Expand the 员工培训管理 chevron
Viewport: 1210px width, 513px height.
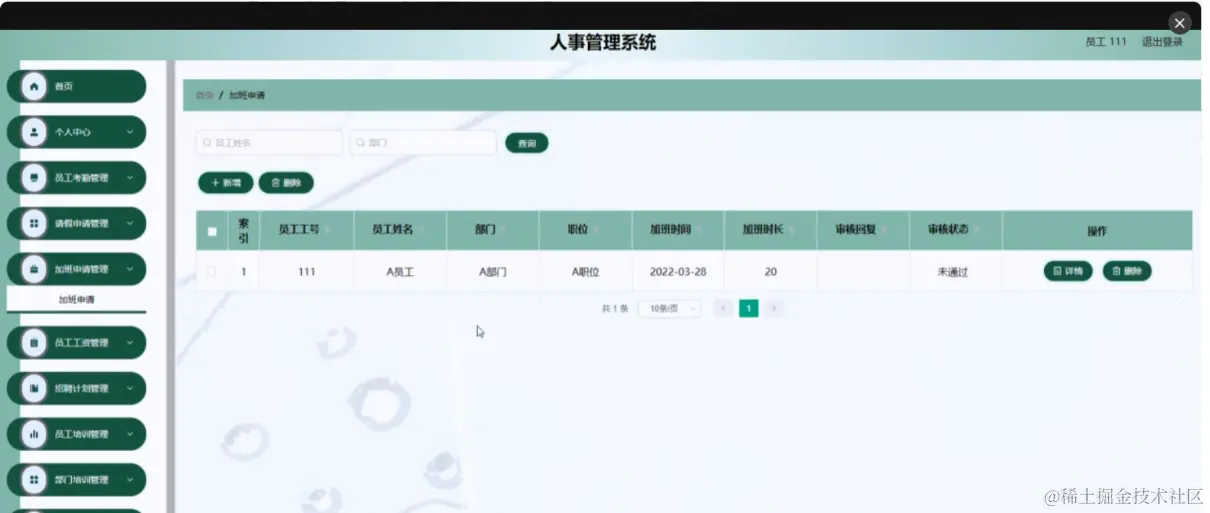[130, 434]
